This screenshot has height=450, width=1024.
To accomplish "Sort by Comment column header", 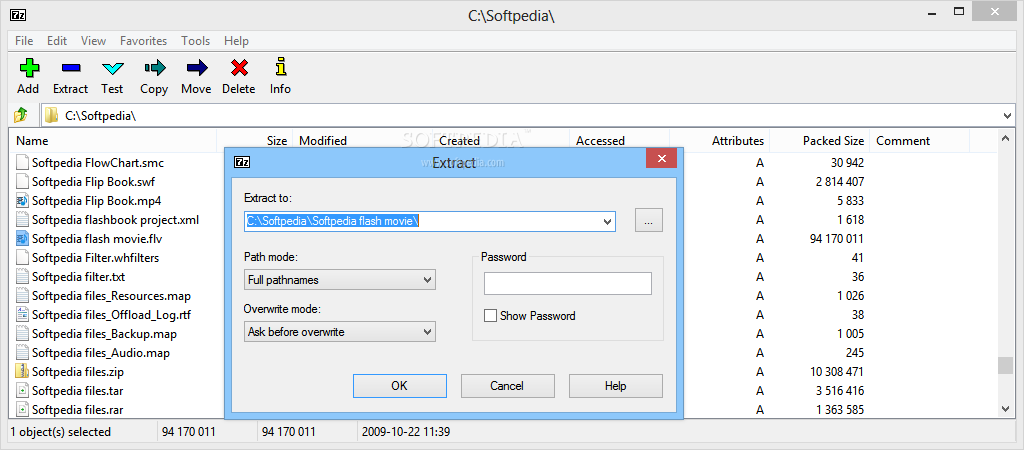I will 920,140.
